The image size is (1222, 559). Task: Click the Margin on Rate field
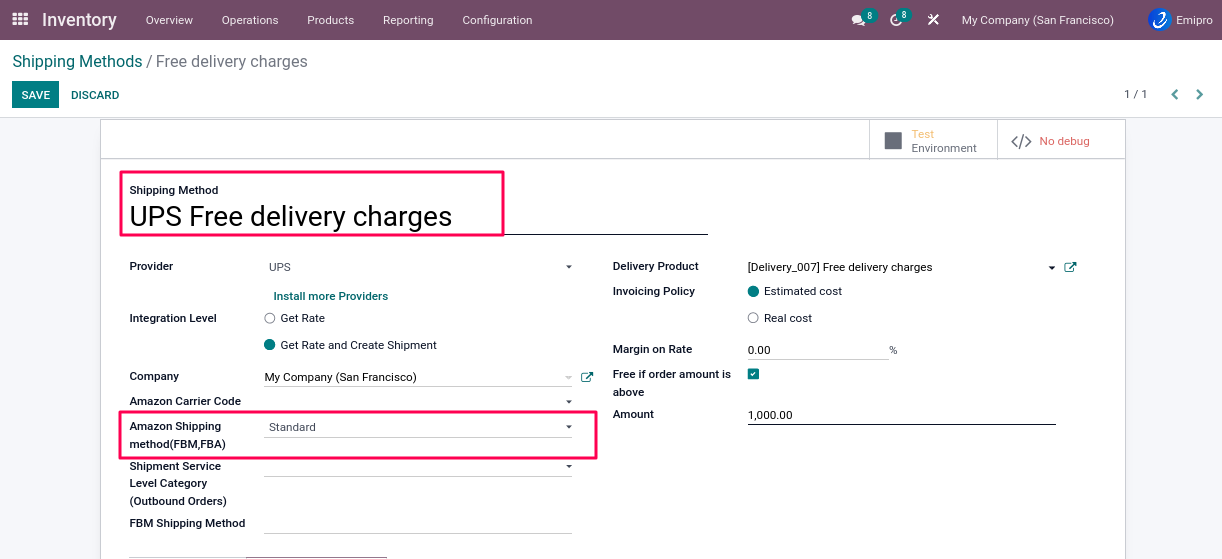click(816, 350)
